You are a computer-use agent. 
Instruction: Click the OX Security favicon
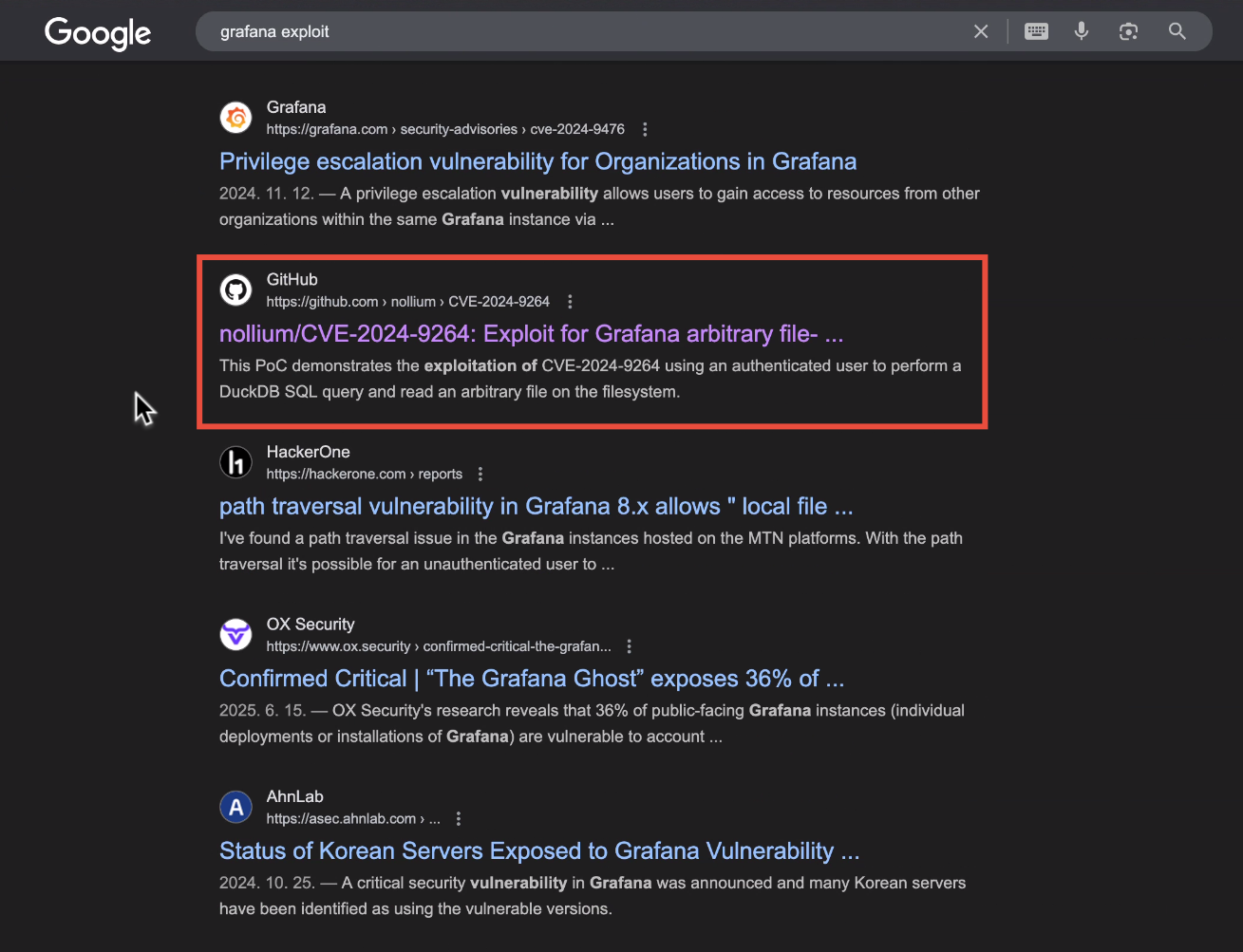pos(236,634)
